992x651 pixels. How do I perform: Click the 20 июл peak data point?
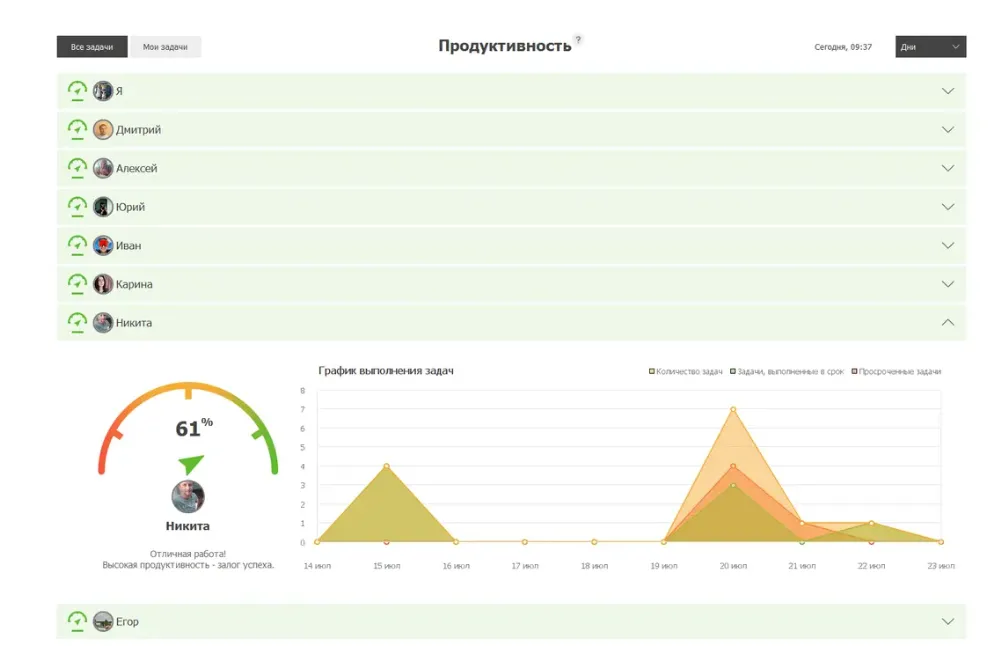[x=733, y=409]
